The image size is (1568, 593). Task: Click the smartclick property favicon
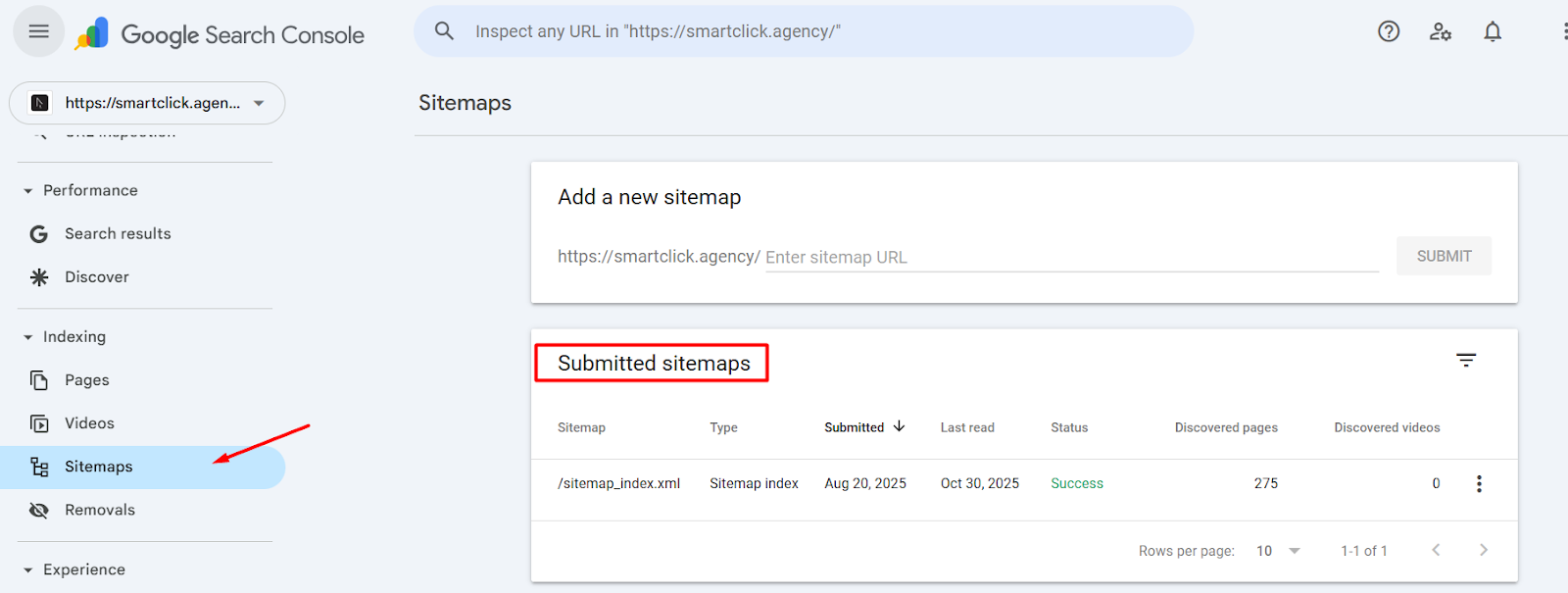pos(40,103)
